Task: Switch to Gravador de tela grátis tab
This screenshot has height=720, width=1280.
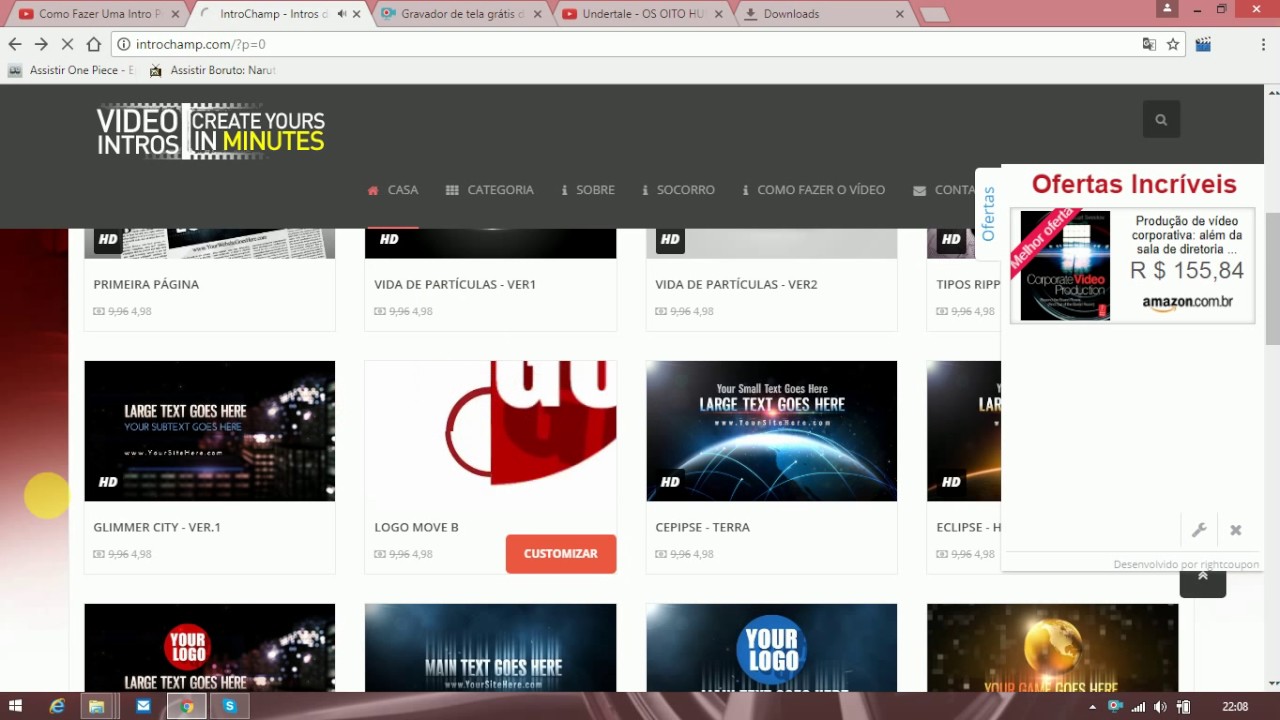Action: point(461,14)
